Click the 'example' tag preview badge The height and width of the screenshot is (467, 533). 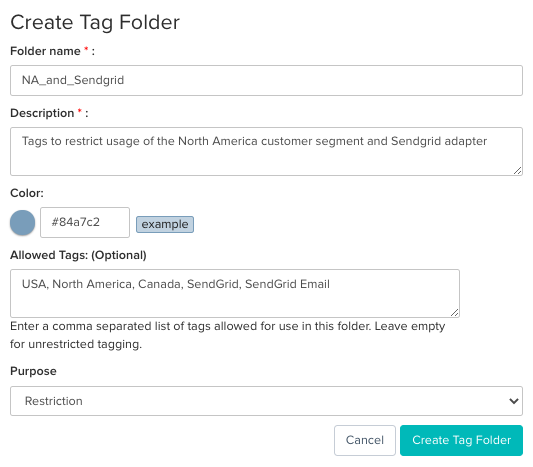point(165,224)
